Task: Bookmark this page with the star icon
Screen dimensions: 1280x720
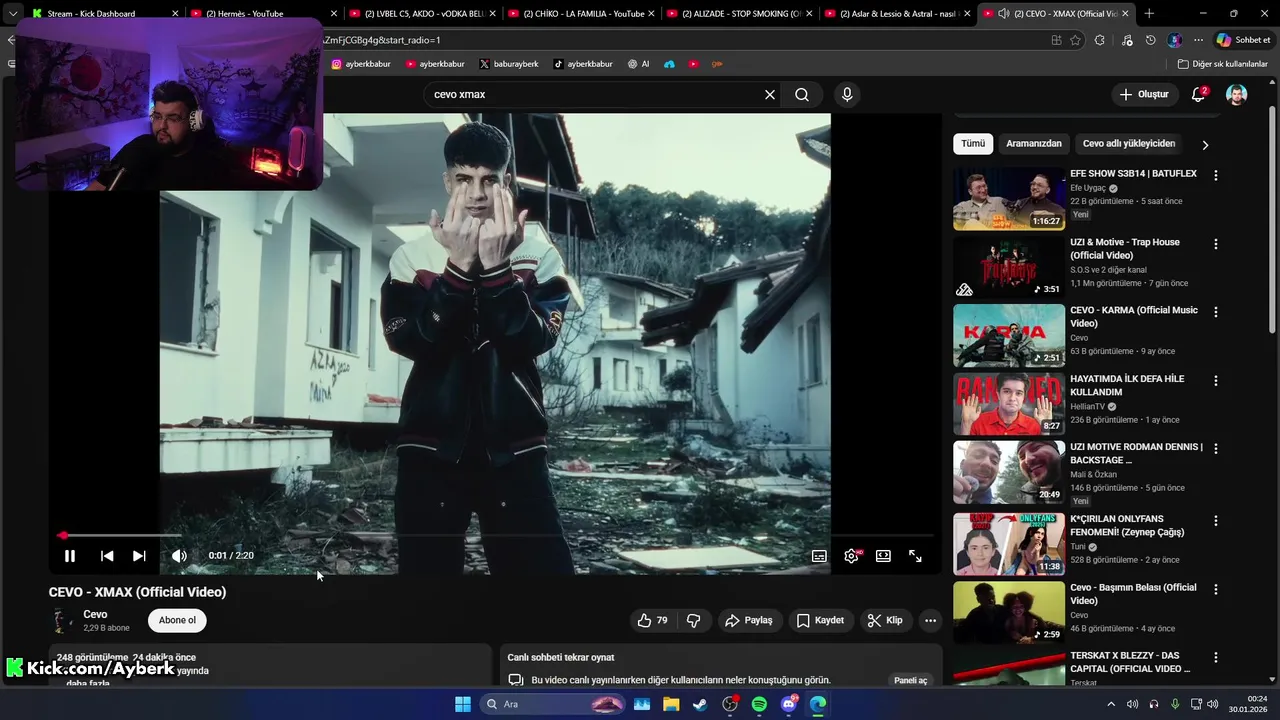Action: [1075, 40]
